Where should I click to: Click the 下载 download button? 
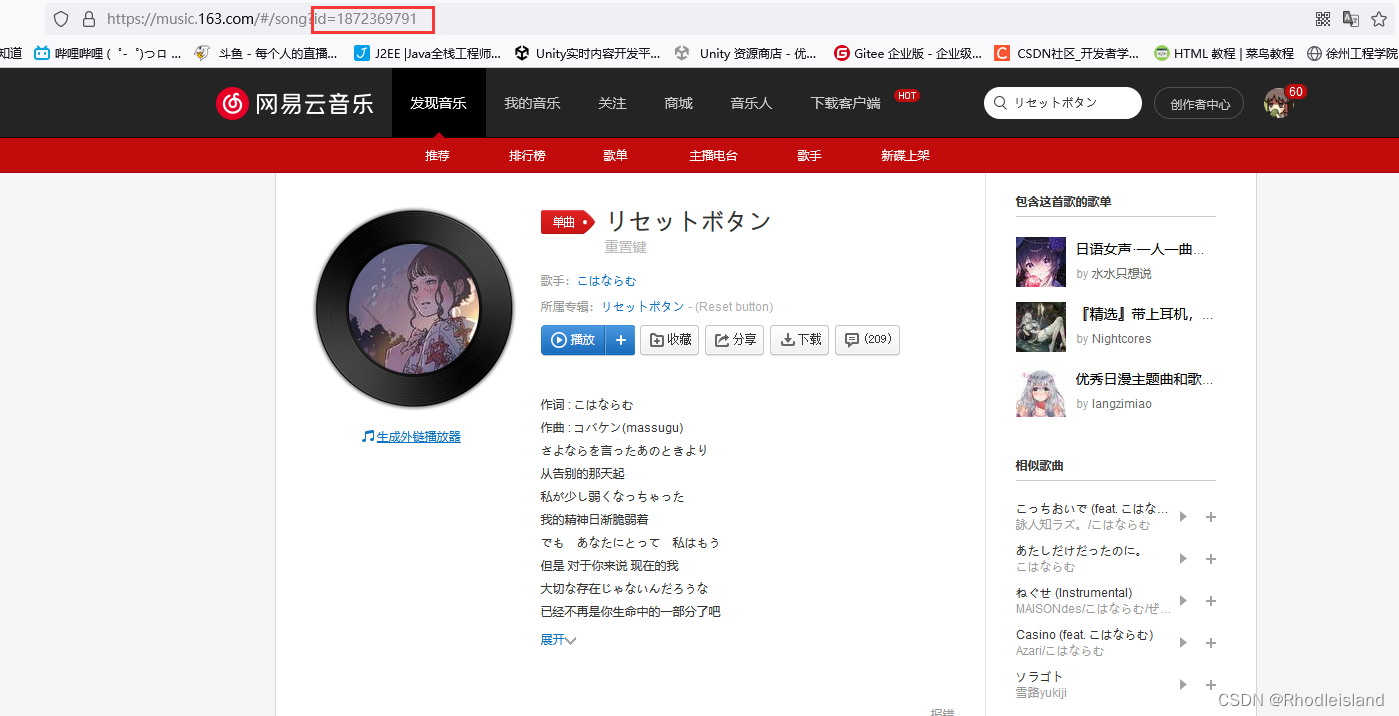pyautogui.click(x=799, y=340)
